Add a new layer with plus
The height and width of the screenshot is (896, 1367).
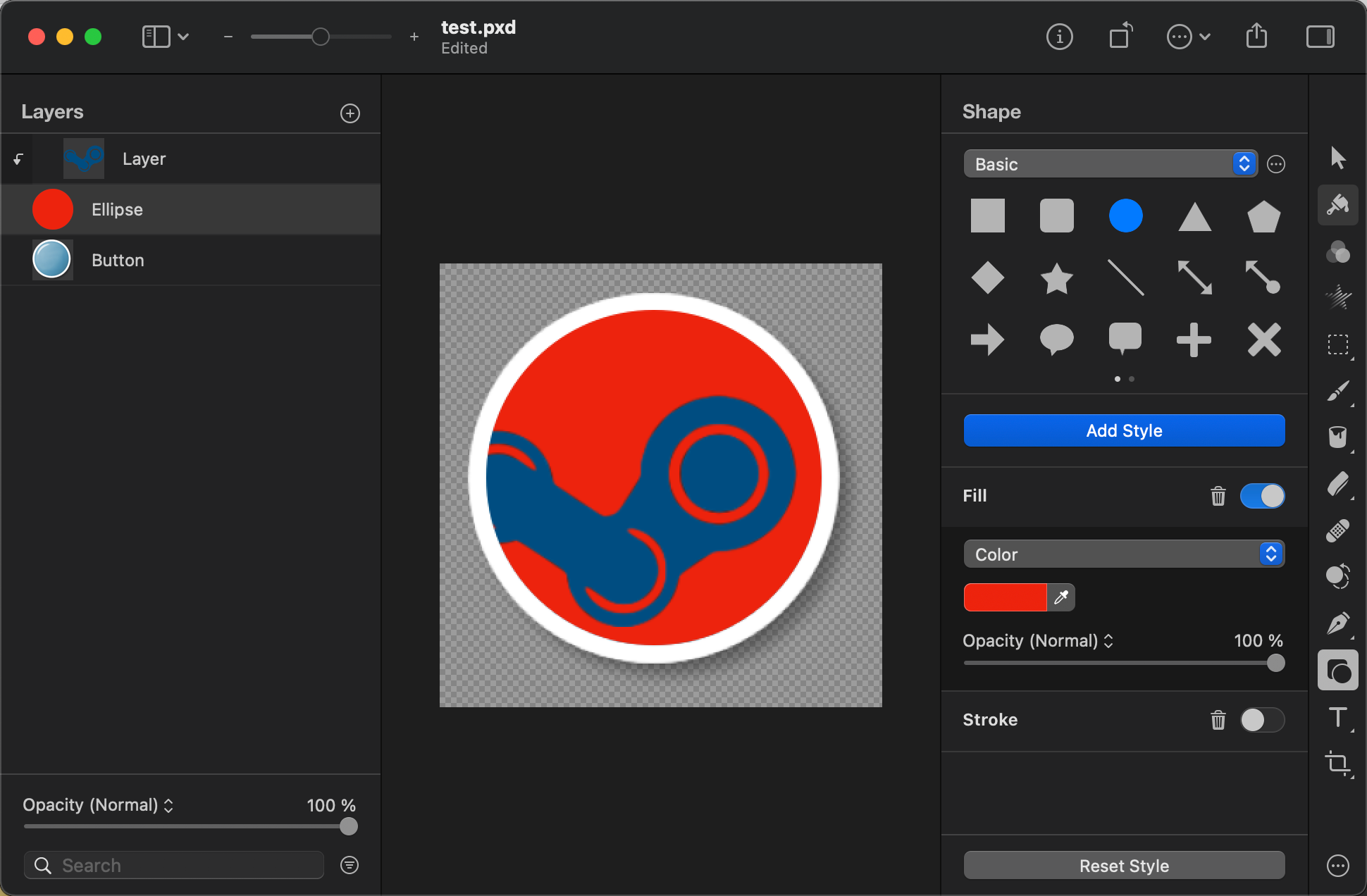pos(350,113)
